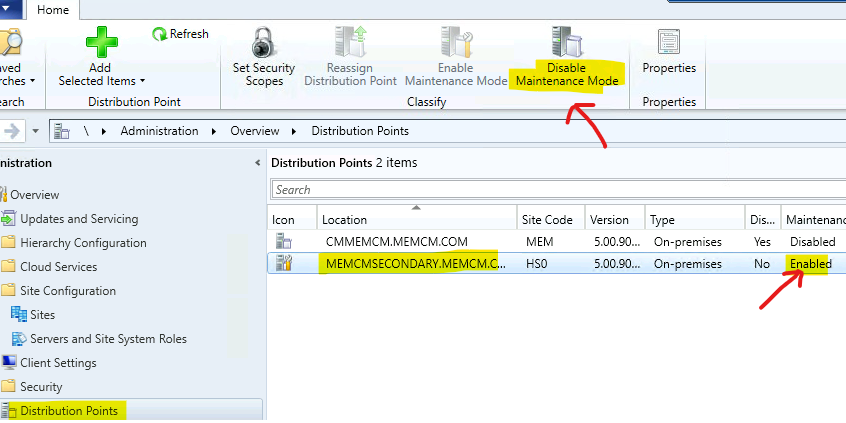Select the MEMCMSECONDARY.MEMCM distribution point row
Viewport: 846px width, 423px height.
pos(557,264)
